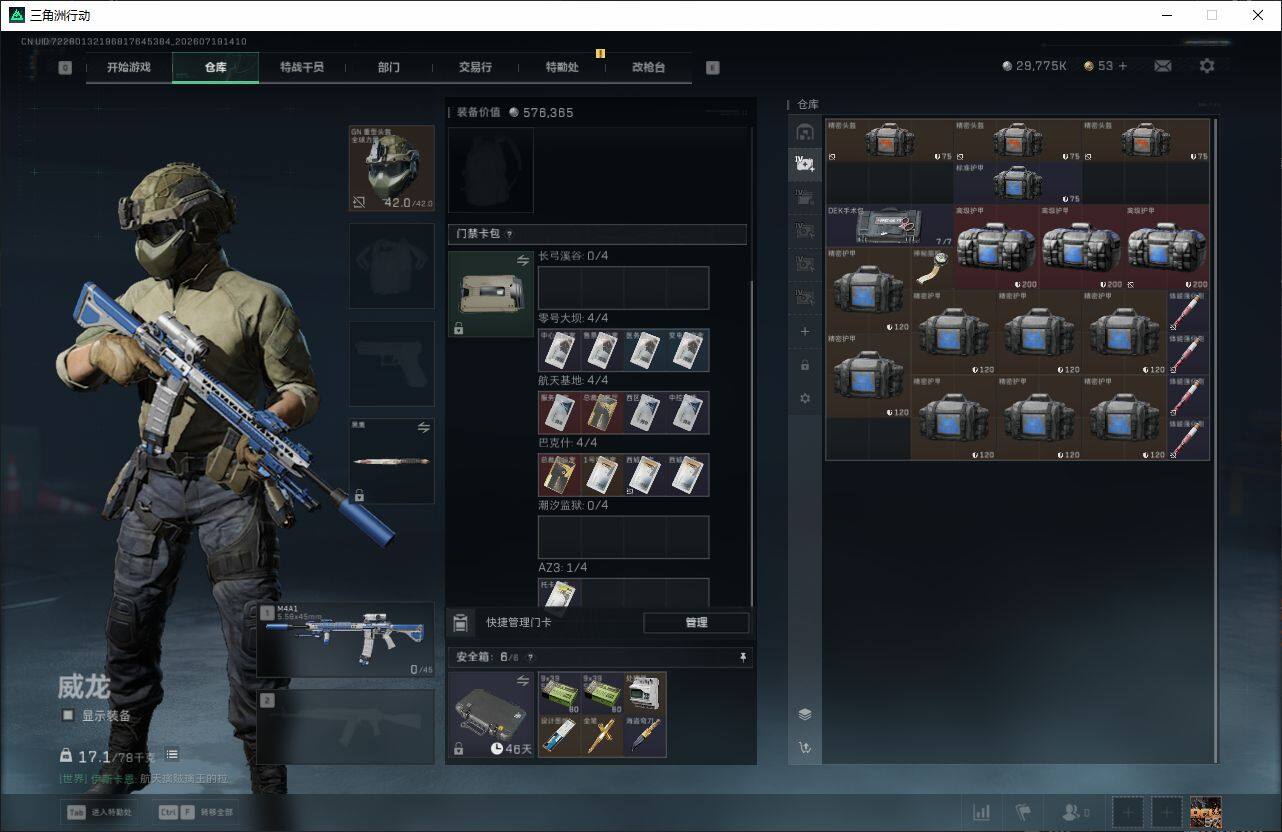
Task: Select the empty backpack slot
Action: [x=490, y=170]
